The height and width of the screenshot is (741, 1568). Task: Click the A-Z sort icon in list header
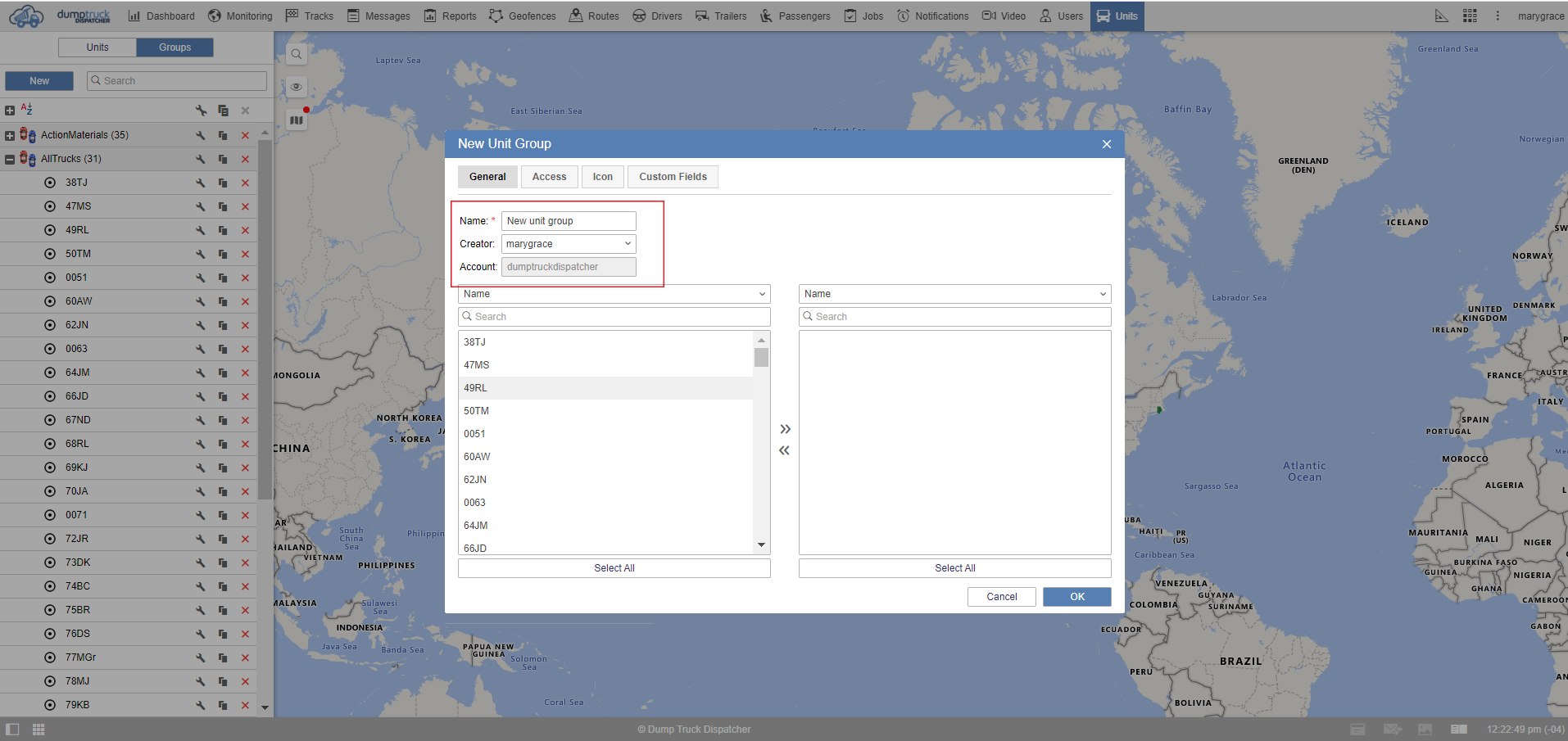26,109
